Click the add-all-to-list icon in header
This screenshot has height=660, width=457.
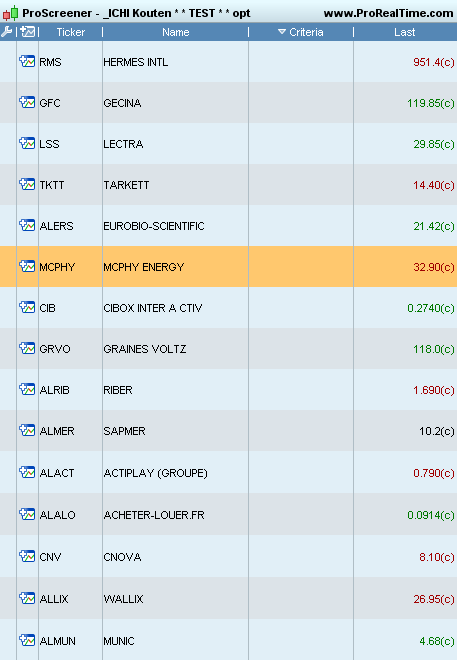(28, 32)
